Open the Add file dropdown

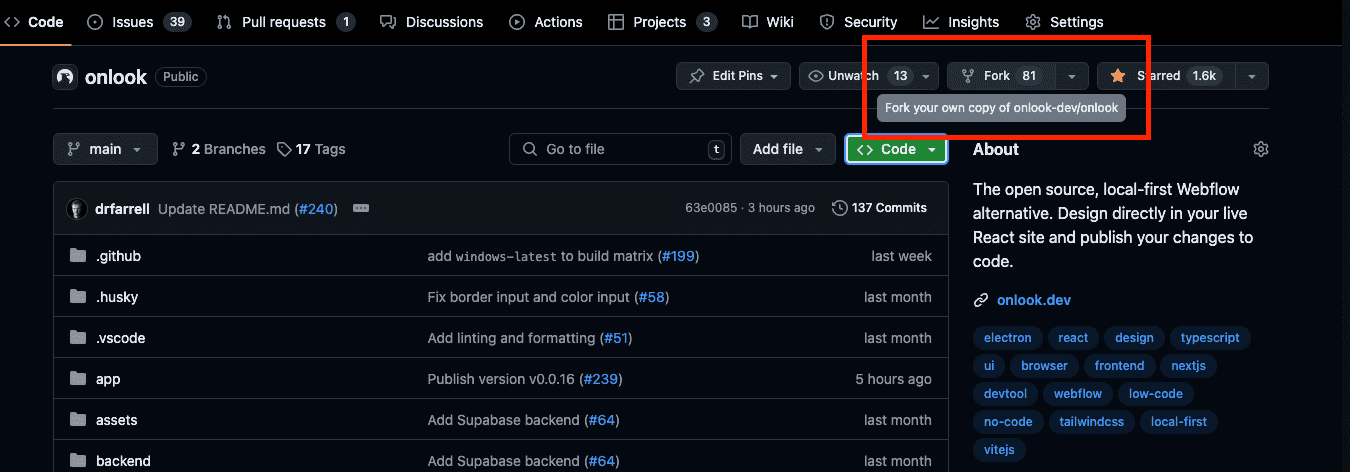tap(787, 149)
